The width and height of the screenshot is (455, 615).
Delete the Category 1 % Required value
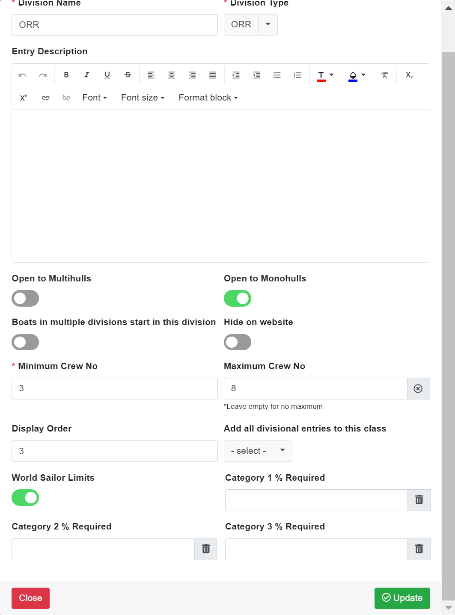point(419,500)
